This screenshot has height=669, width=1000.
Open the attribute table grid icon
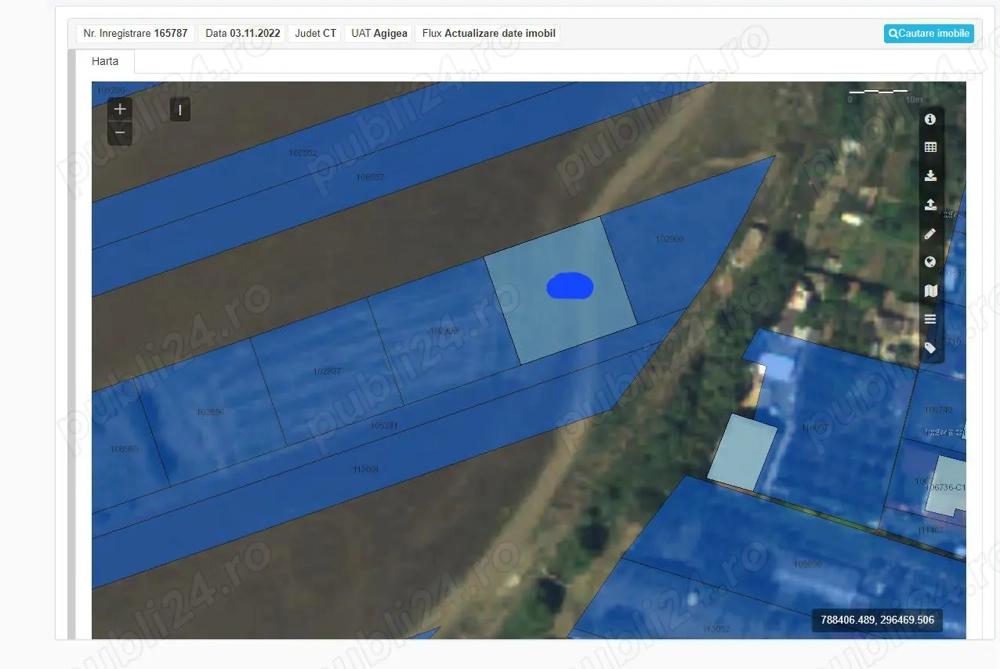click(x=930, y=147)
